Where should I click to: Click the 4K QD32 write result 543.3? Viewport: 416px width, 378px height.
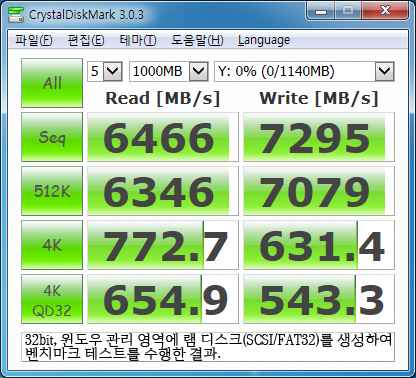(319, 299)
